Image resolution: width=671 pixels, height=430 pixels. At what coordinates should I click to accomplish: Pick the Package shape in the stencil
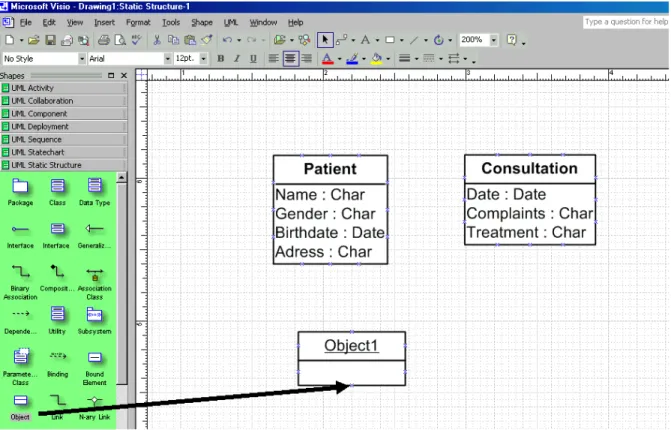tap(20, 192)
